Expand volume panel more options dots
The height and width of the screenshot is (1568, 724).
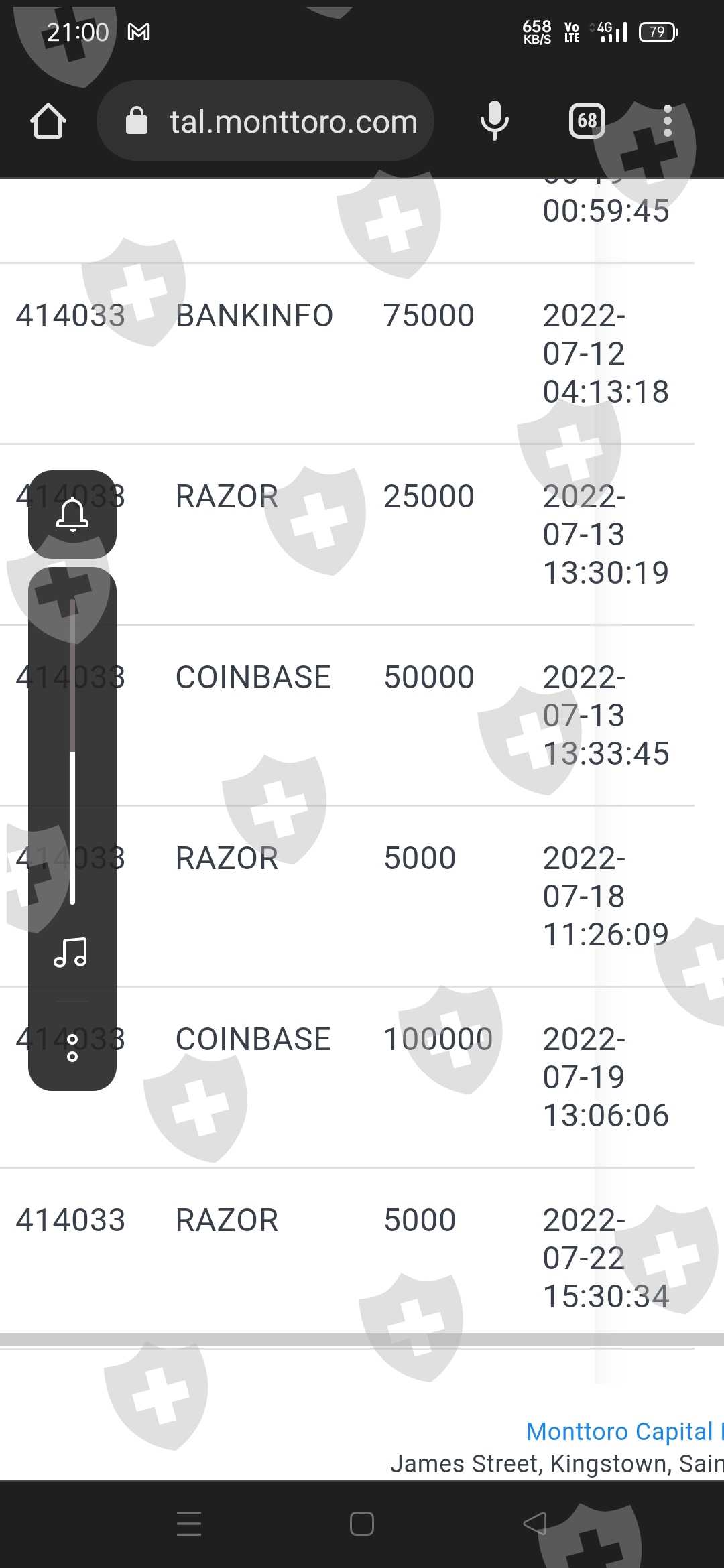coord(72,1048)
